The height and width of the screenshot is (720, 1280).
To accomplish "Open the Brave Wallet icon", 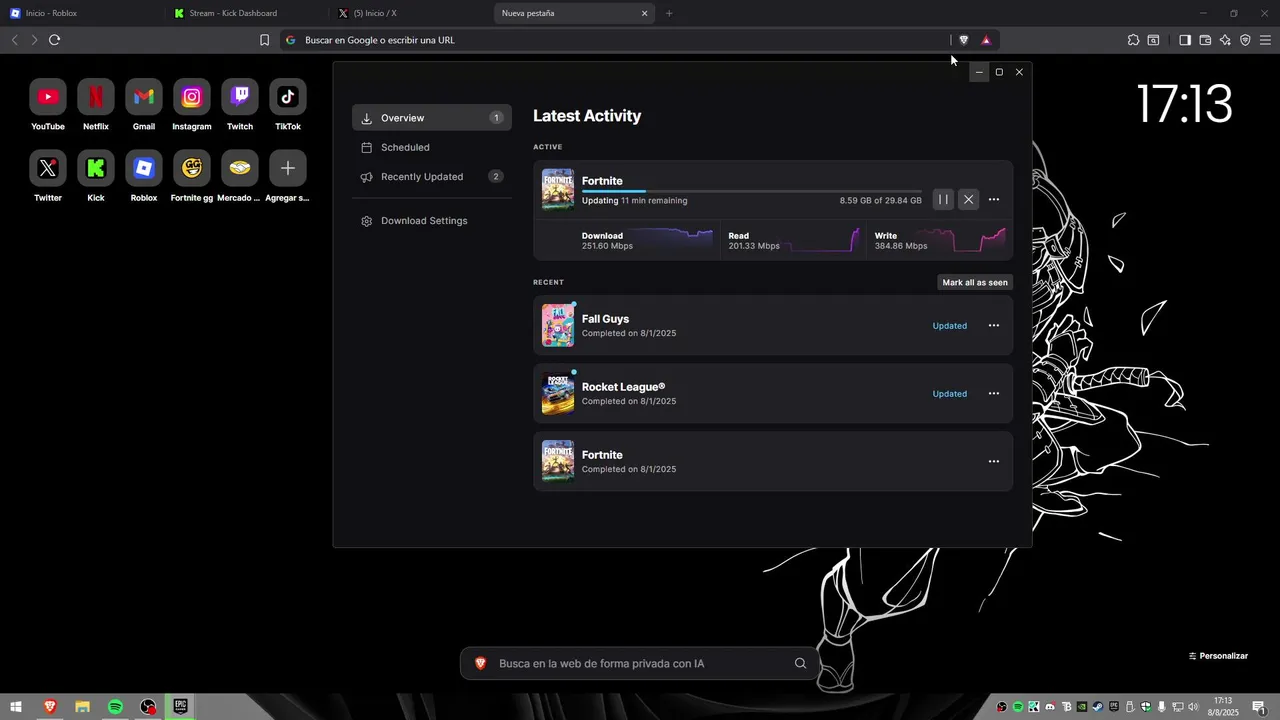I will point(1205,40).
